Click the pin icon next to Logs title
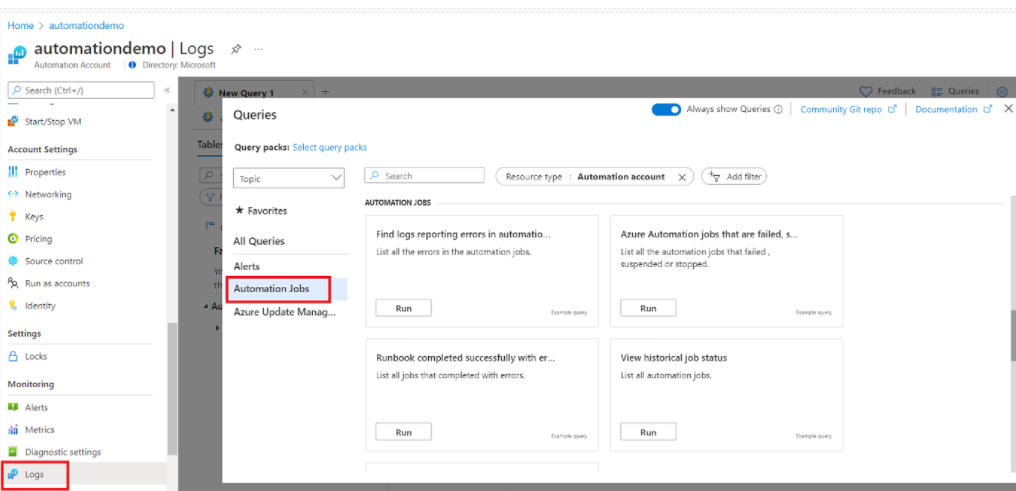1016x491 pixels. click(x=236, y=49)
